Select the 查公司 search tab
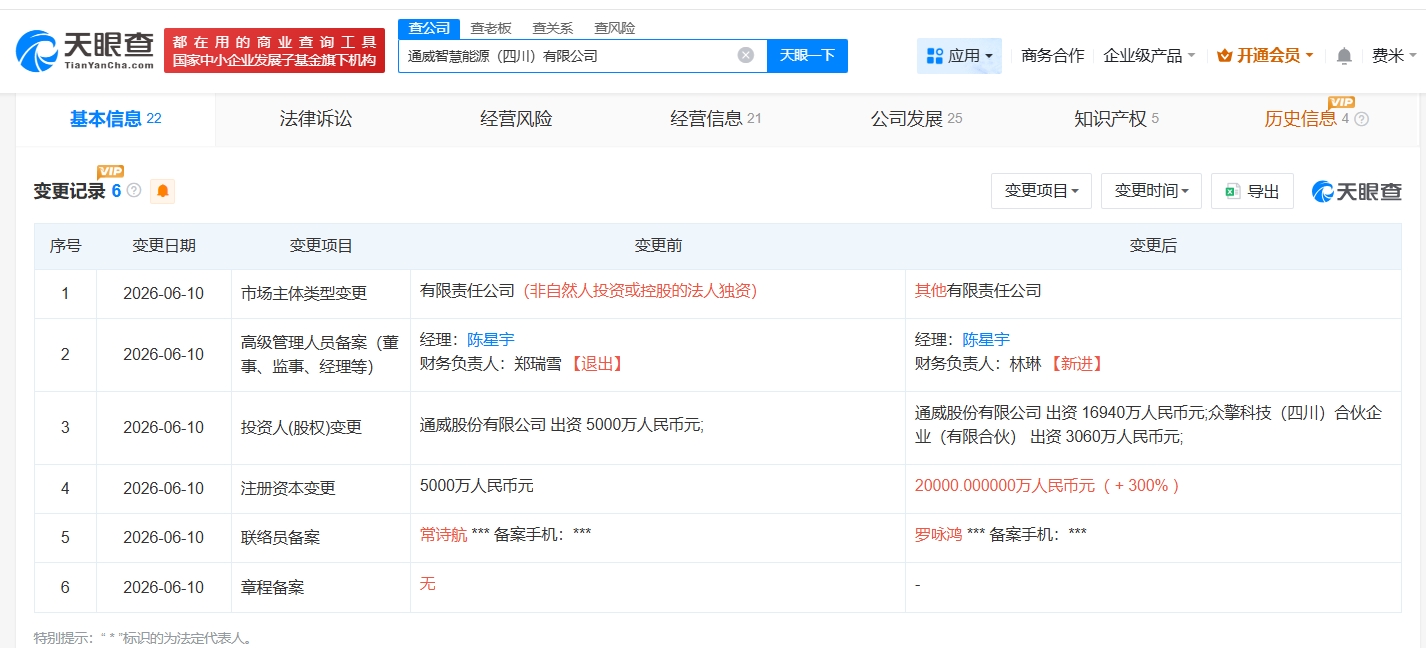The image size is (1426, 648). [429, 28]
